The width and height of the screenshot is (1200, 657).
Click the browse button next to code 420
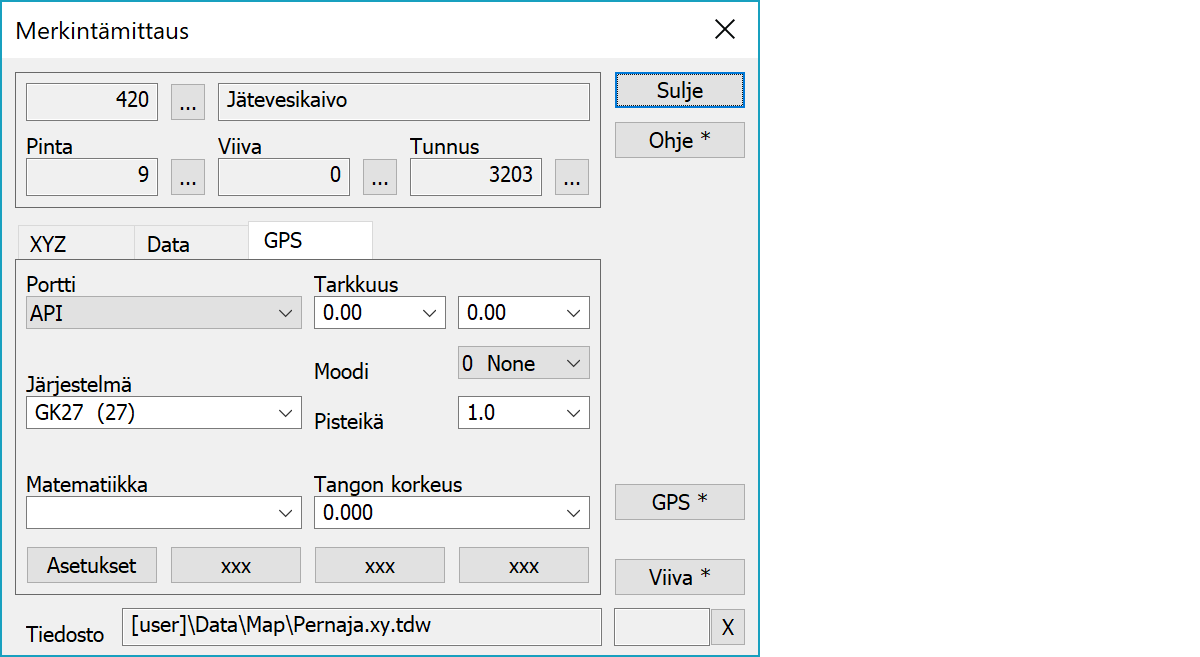tap(188, 101)
